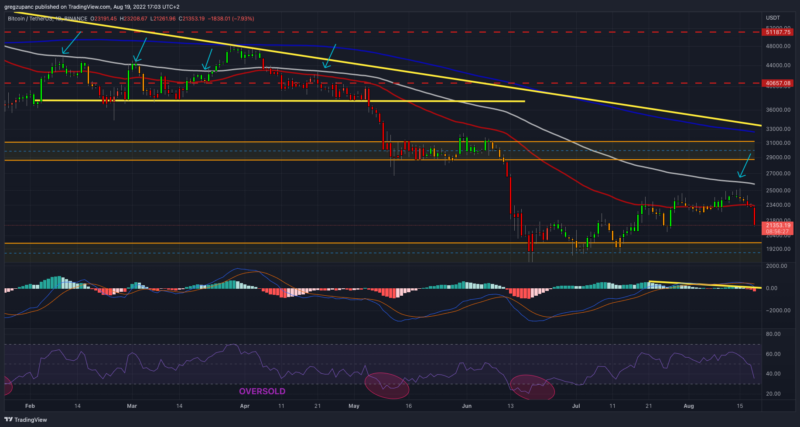Select the yellow divergence line on MACD panel
Screen dimensions: 800x427
click(x=700, y=285)
